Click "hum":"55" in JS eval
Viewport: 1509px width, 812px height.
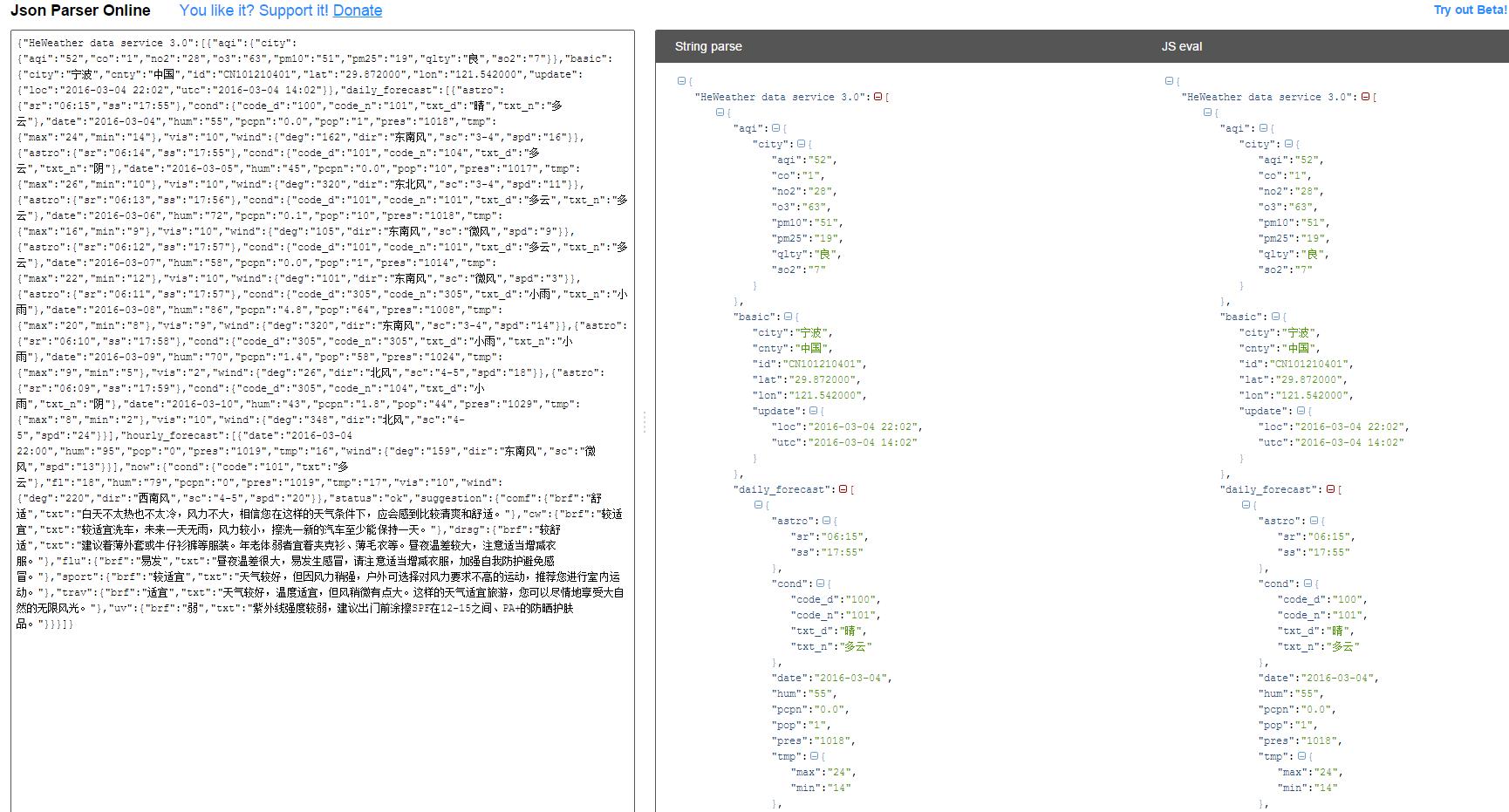point(1290,693)
